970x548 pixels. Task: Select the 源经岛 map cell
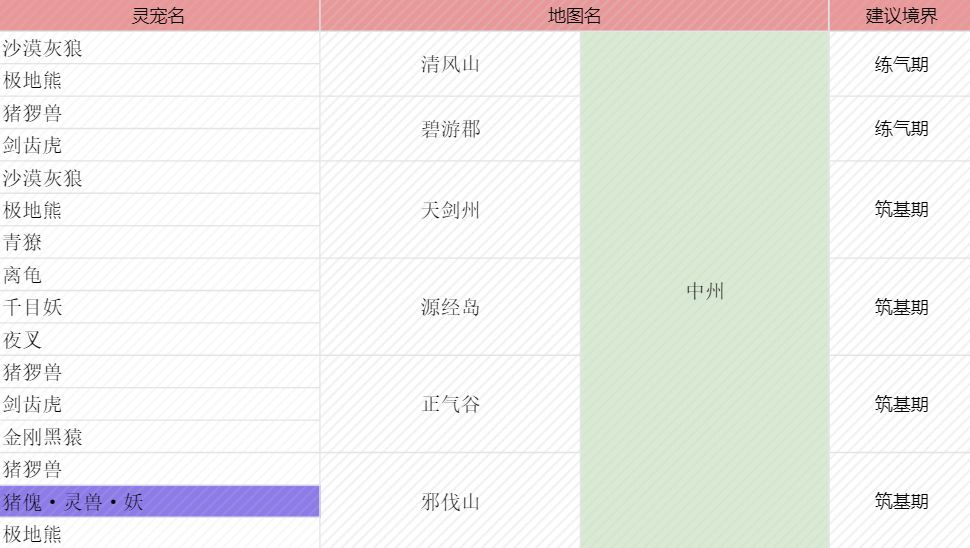(450, 307)
